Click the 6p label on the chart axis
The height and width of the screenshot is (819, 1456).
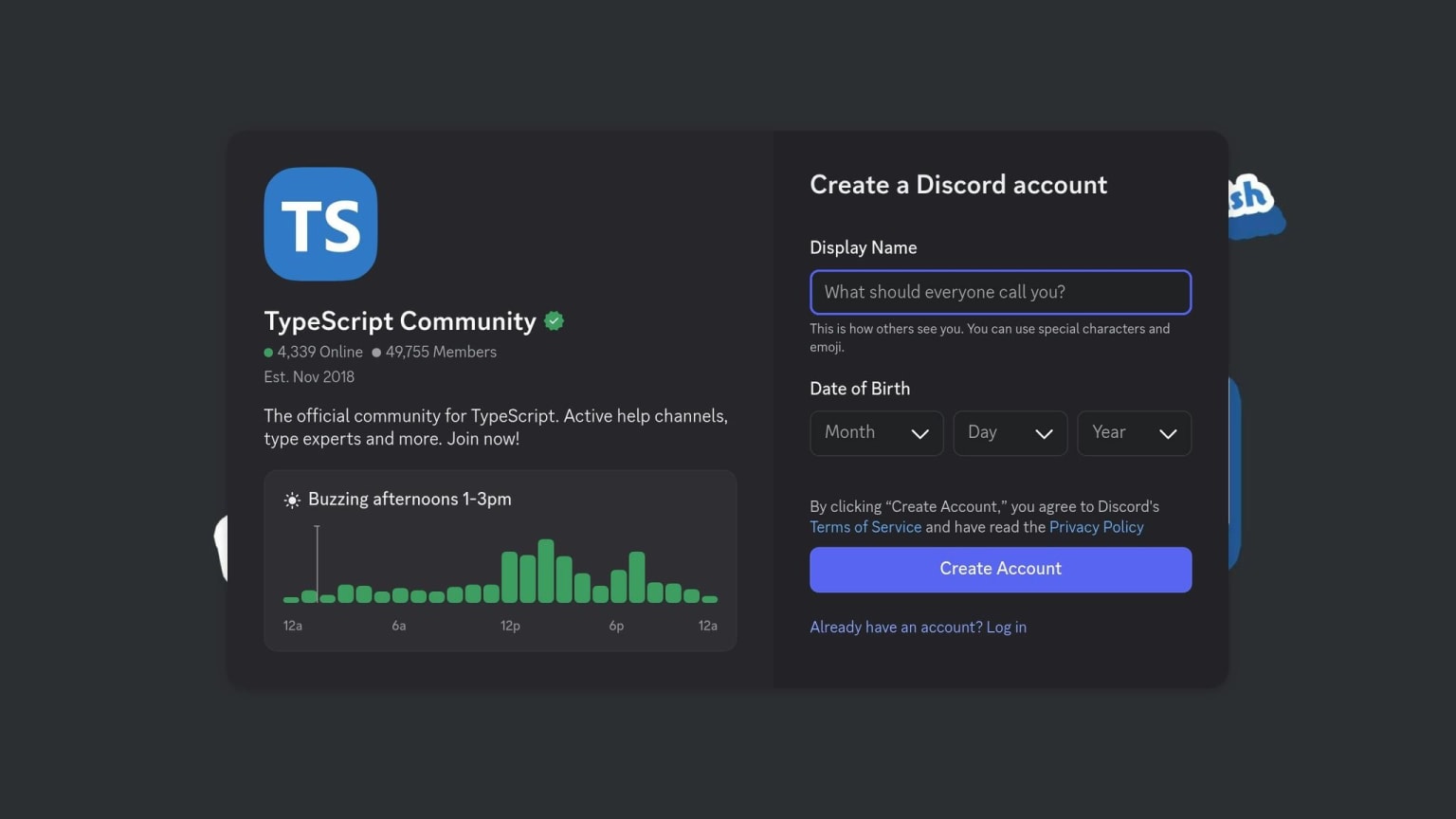tap(616, 626)
